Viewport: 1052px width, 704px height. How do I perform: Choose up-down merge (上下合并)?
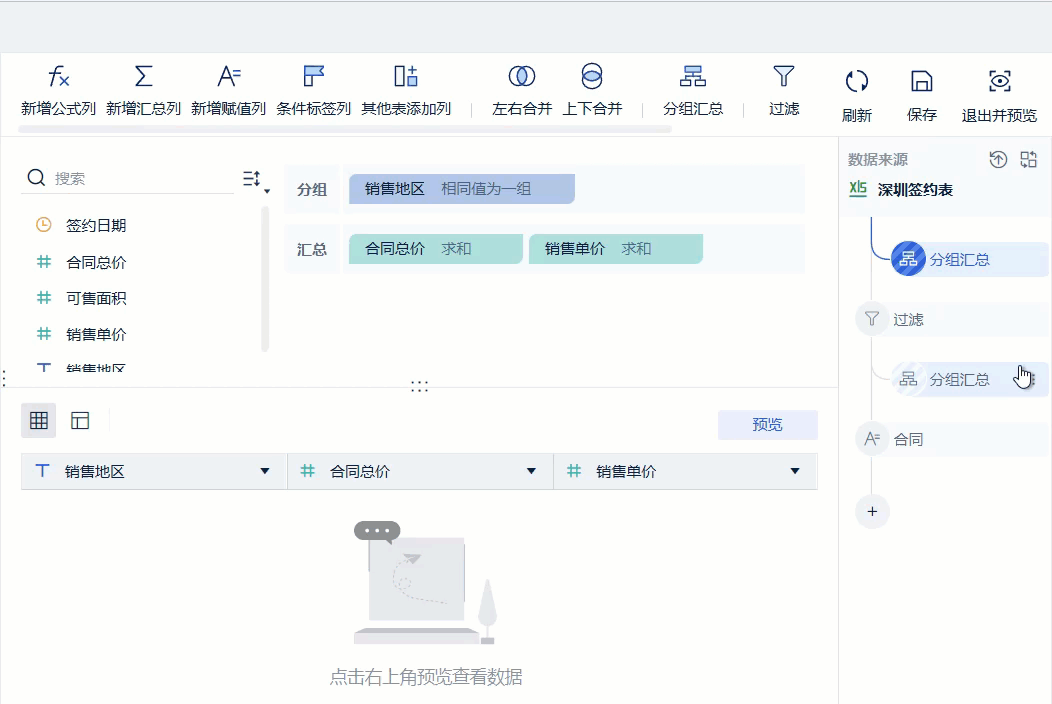tap(592, 91)
